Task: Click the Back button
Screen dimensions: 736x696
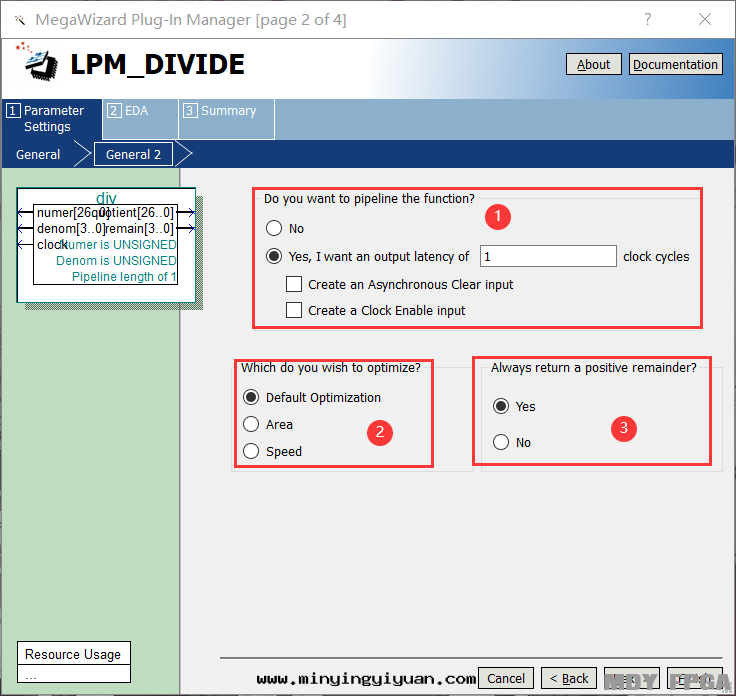Action: [569, 678]
